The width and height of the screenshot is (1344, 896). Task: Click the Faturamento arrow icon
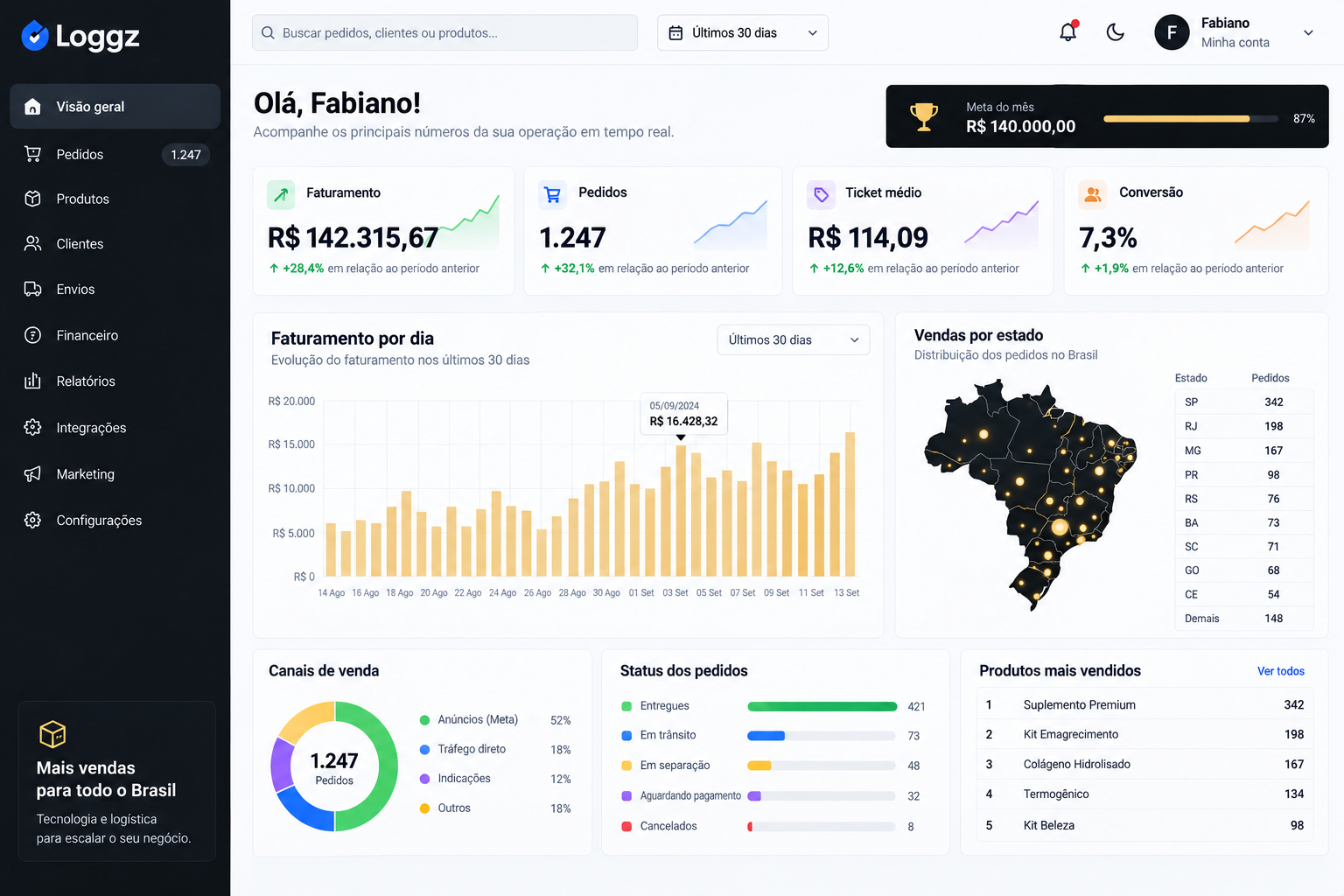(x=281, y=195)
